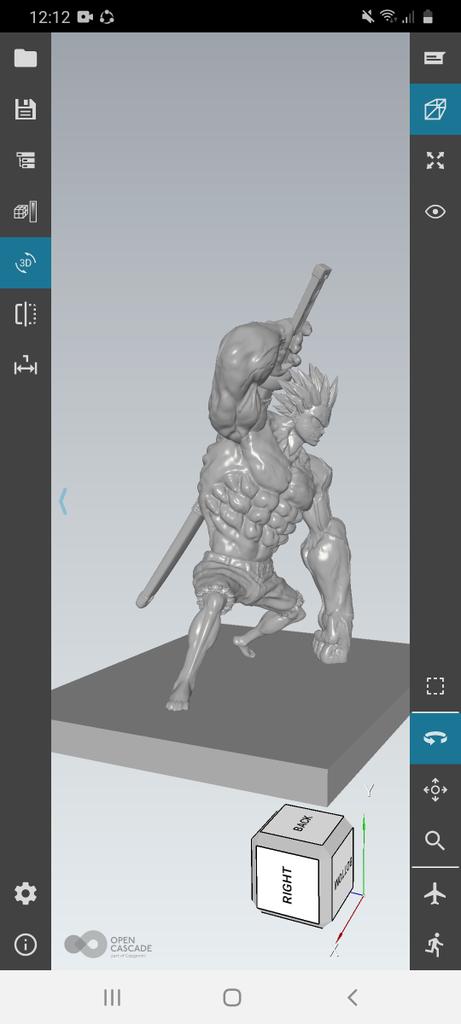Image resolution: width=461 pixels, height=1024 pixels.
Task: Tap Android recent apps button
Action: [x=112, y=997]
